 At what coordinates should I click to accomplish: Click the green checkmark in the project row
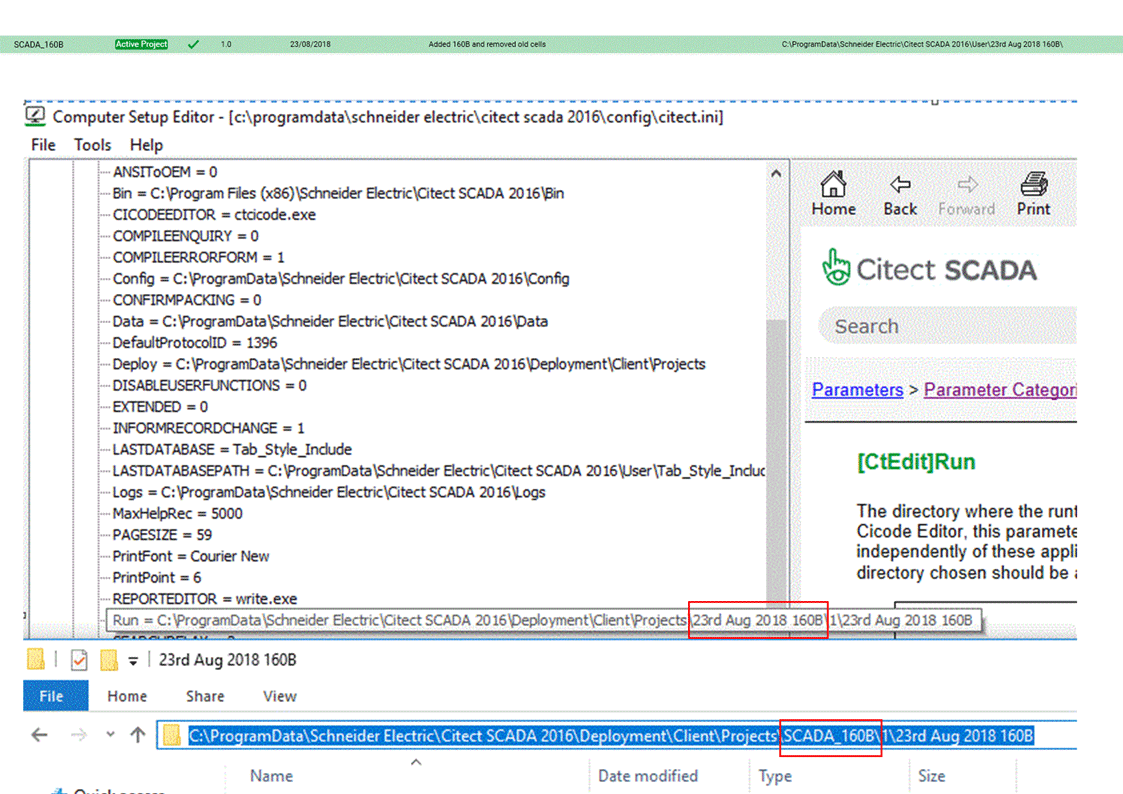tap(193, 44)
